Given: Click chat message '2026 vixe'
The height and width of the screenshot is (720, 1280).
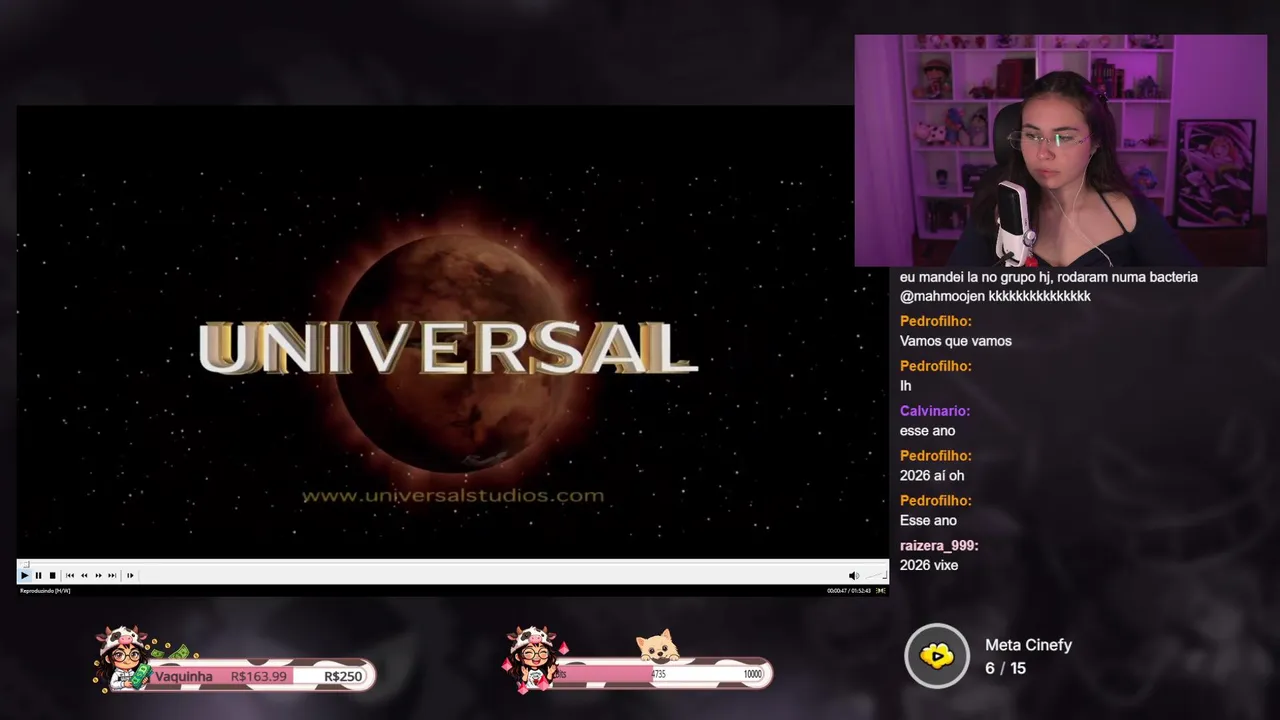Looking at the screenshot, I should (929, 565).
